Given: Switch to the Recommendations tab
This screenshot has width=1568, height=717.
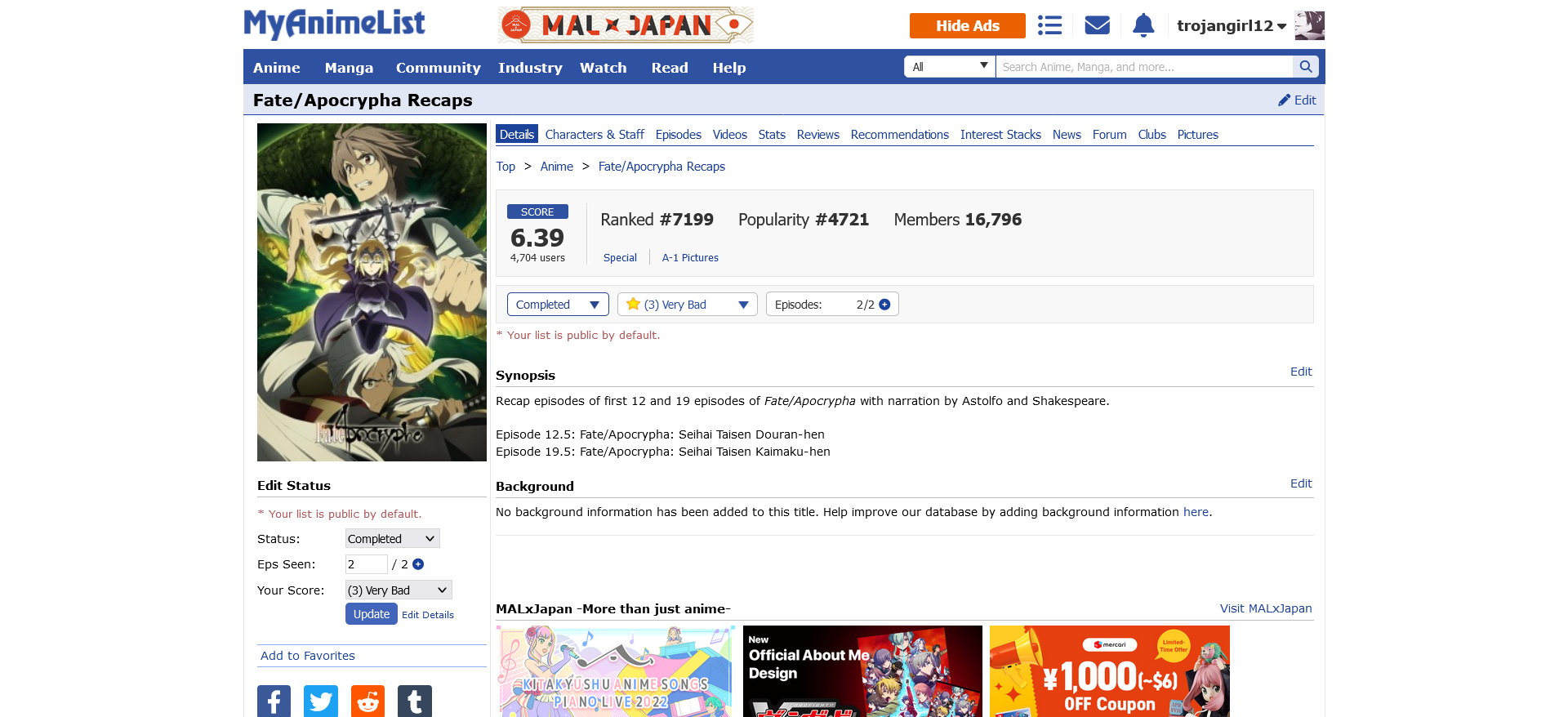Looking at the screenshot, I should 900,135.
